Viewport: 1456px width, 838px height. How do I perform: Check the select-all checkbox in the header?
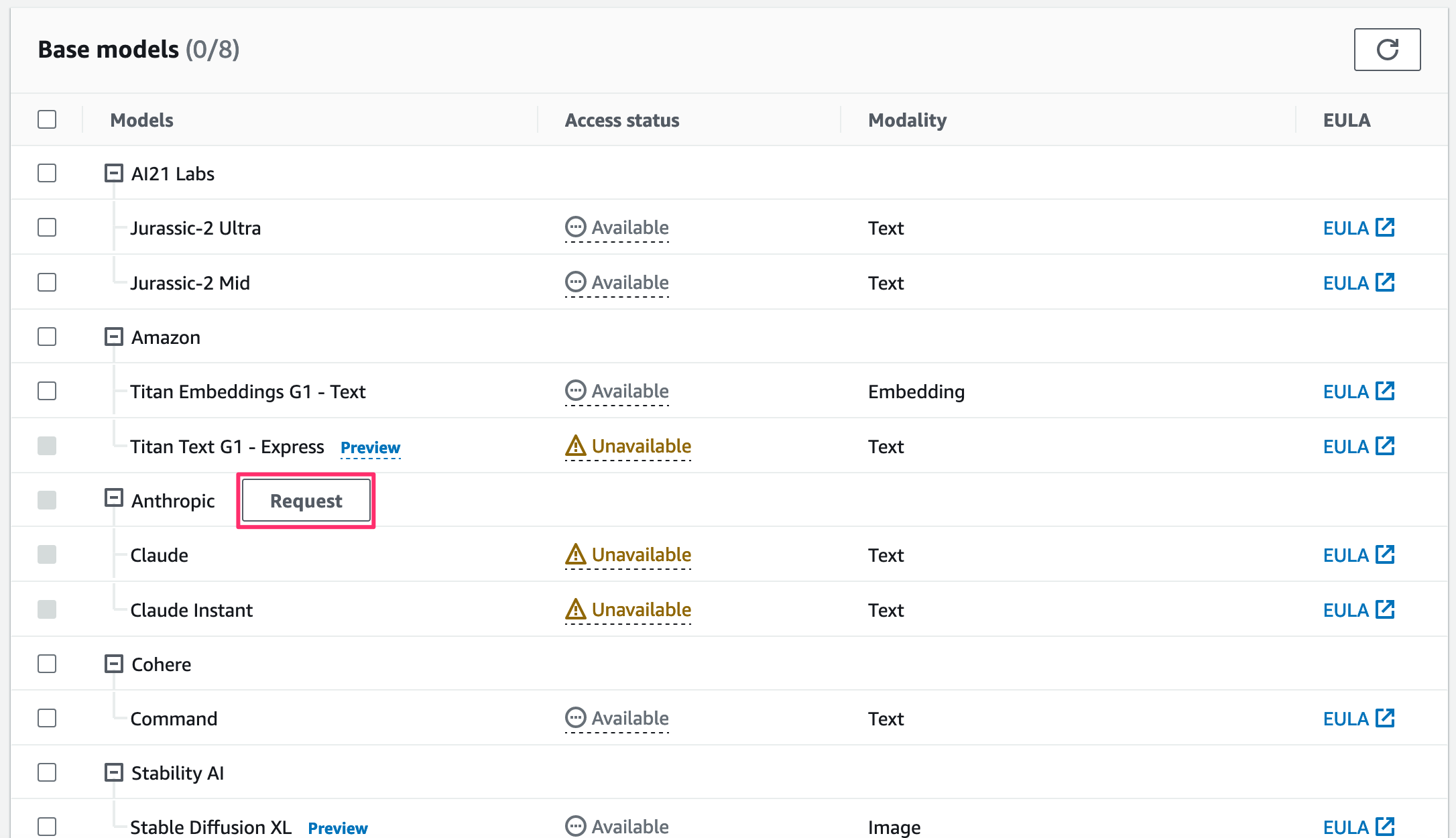pyautogui.click(x=47, y=119)
